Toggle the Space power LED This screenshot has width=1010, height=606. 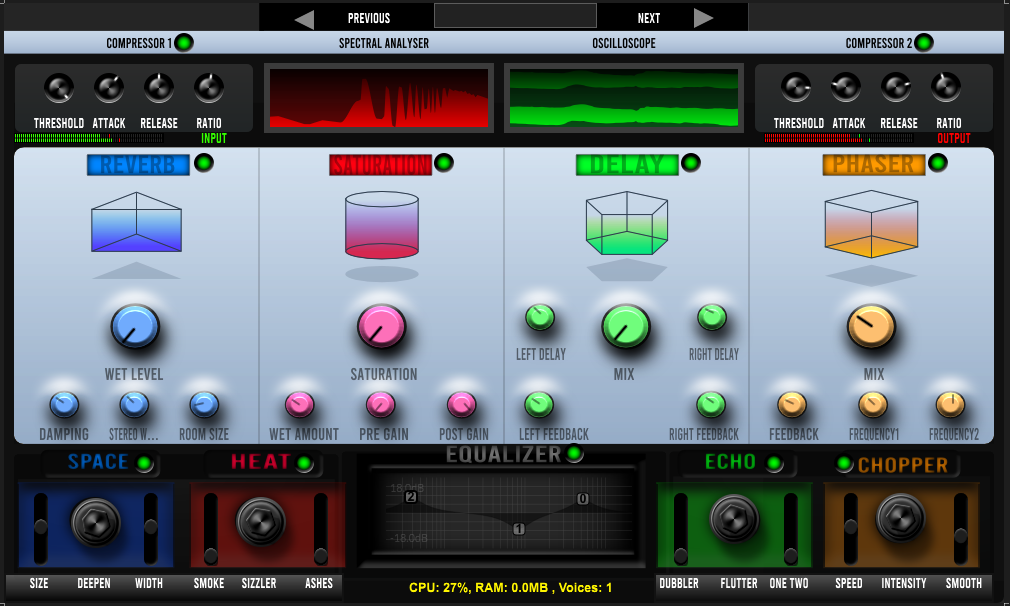point(144,463)
